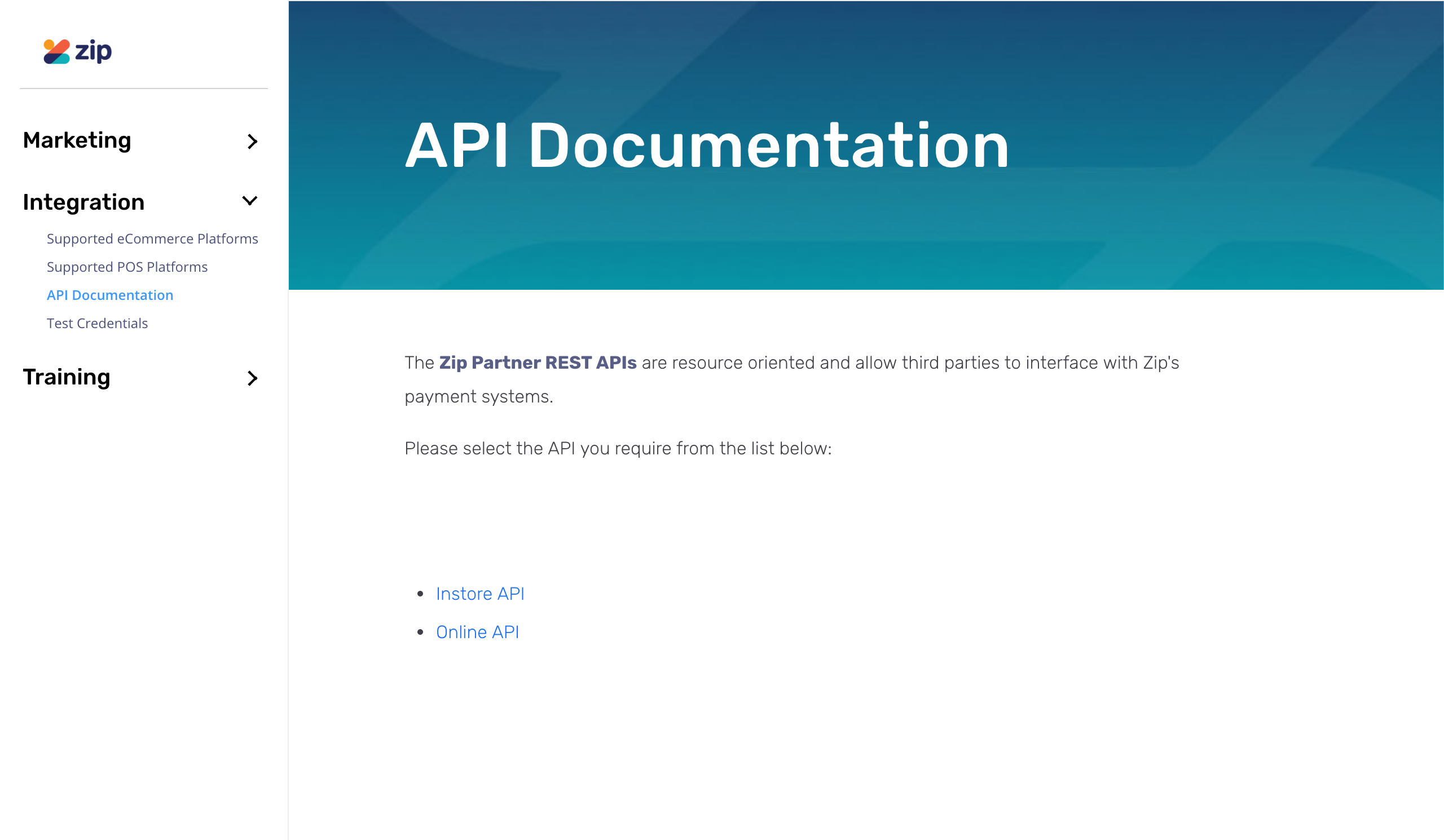Follow the Online API link
Viewport: 1444px width, 840px height.
pos(477,632)
